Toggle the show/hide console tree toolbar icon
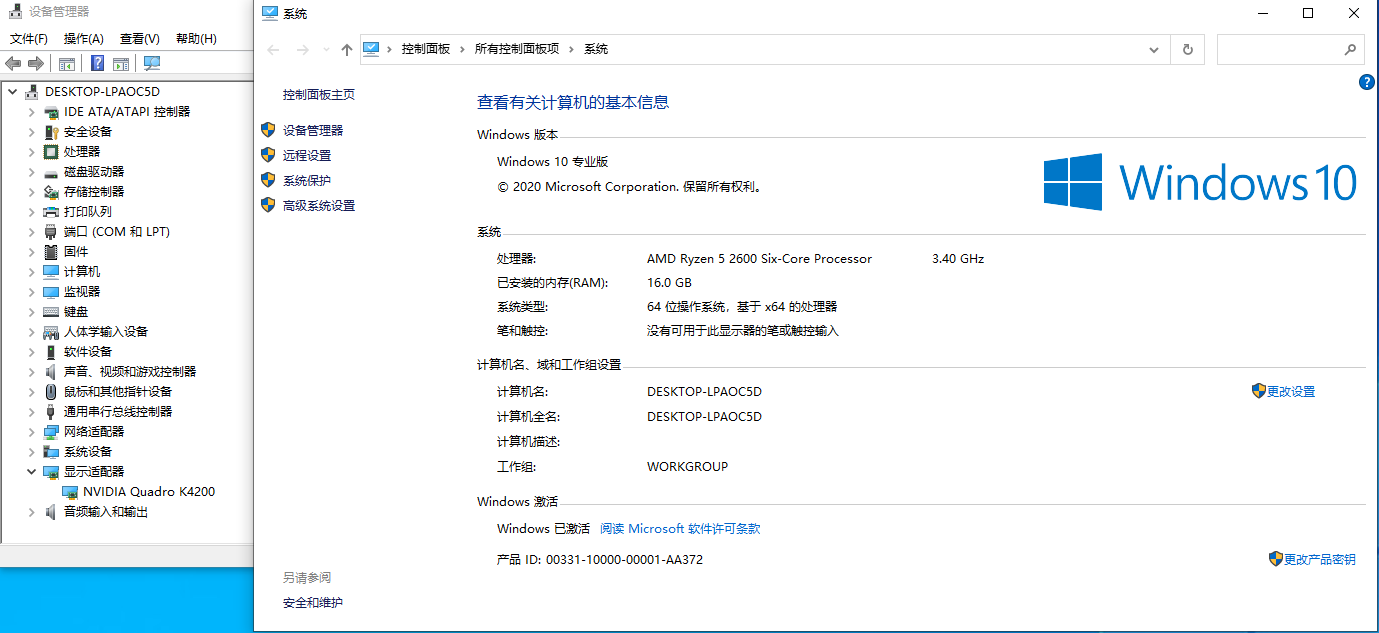 [x=66, y=64]
